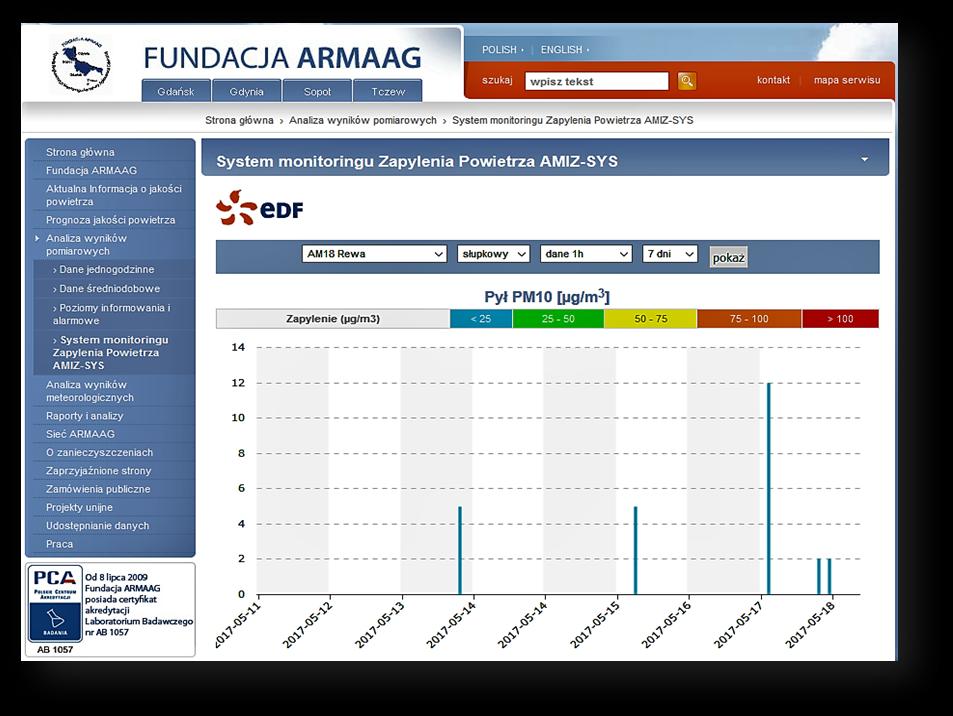Open Dane średniodobowe submenu item
953x716 pixels.
tap(109, 289)
